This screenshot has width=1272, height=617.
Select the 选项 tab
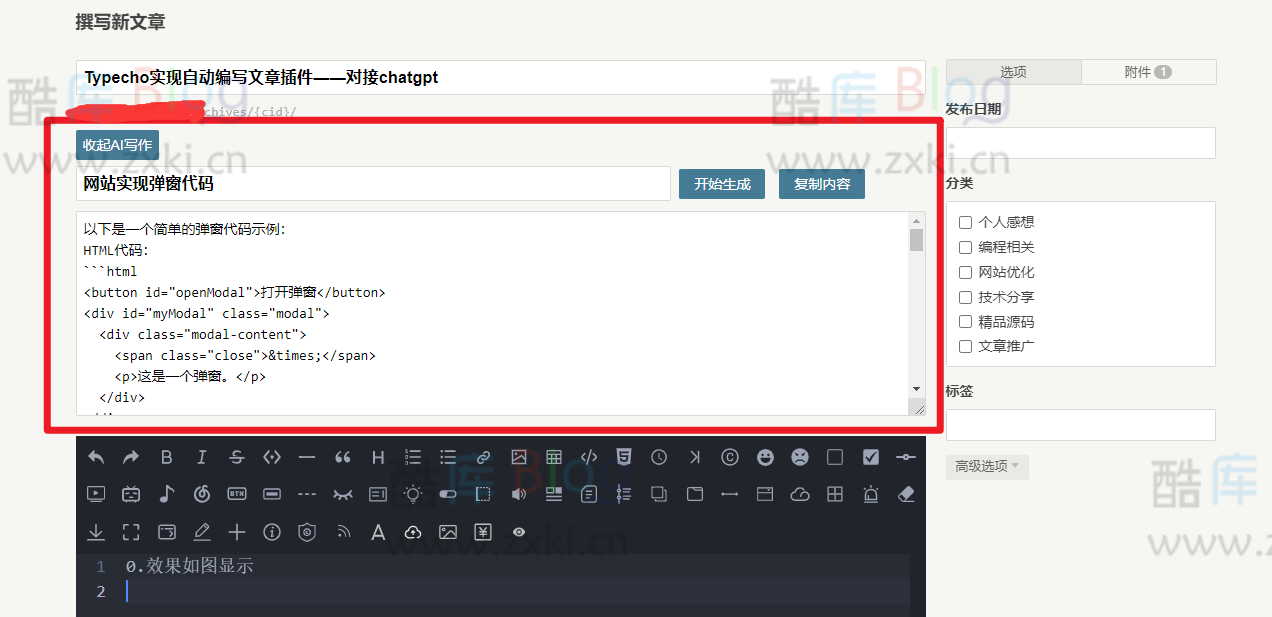[x=1013, y=72]
